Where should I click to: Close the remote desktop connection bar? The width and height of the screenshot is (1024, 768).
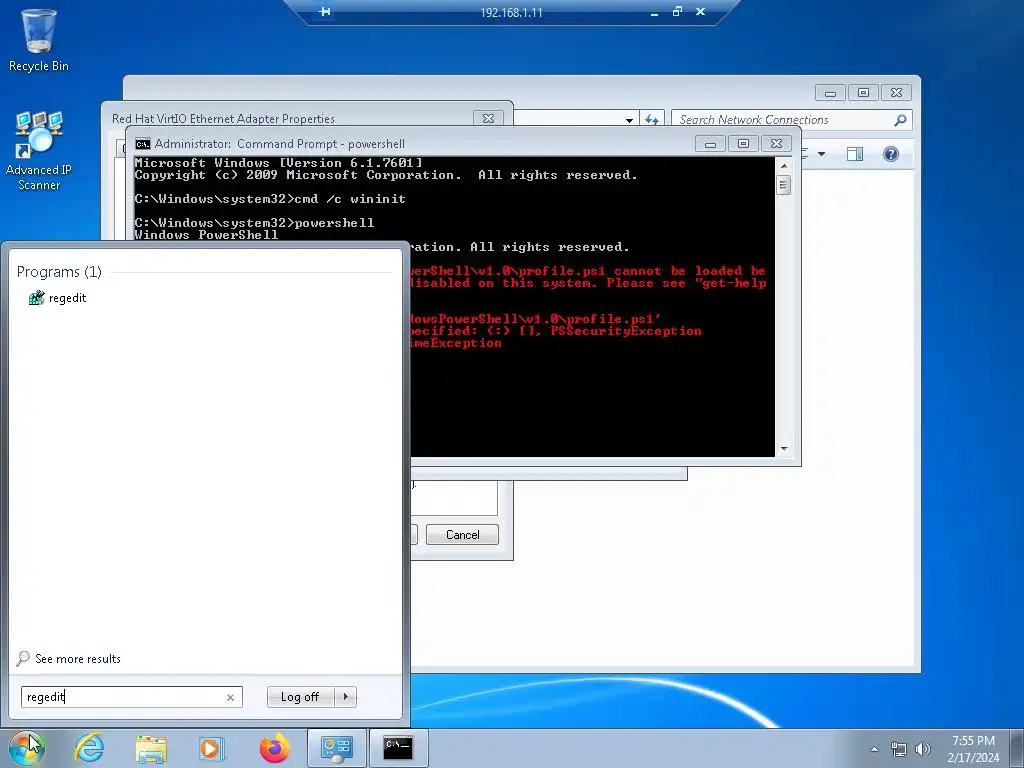click(701, 12)
